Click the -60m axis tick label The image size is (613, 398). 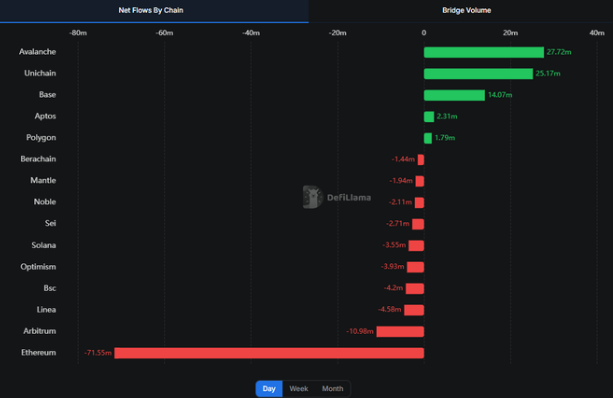point(164,33)
